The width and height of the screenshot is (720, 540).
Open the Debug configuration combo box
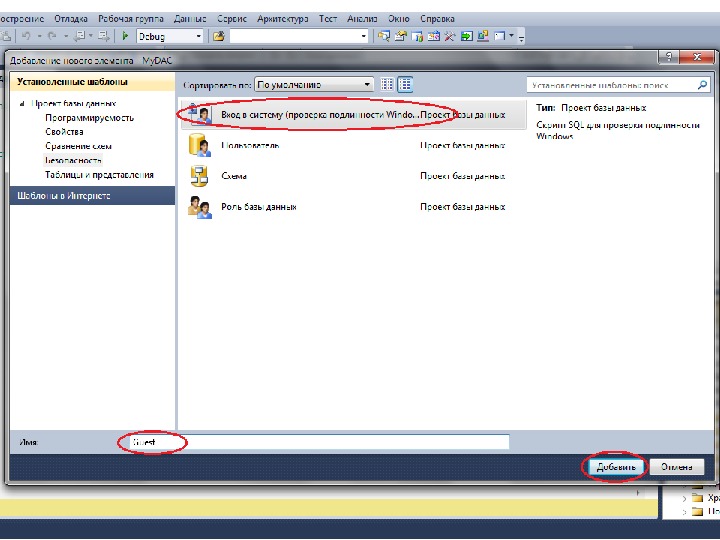(170, 36)
